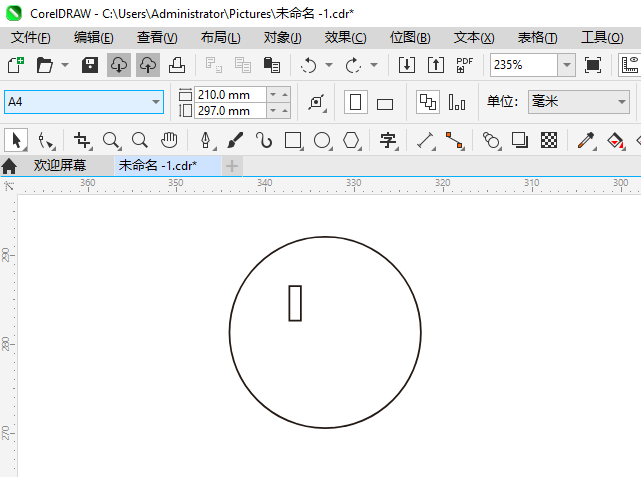Select the Artistic Media brush tool
The image size is (641, 477).
235,140
